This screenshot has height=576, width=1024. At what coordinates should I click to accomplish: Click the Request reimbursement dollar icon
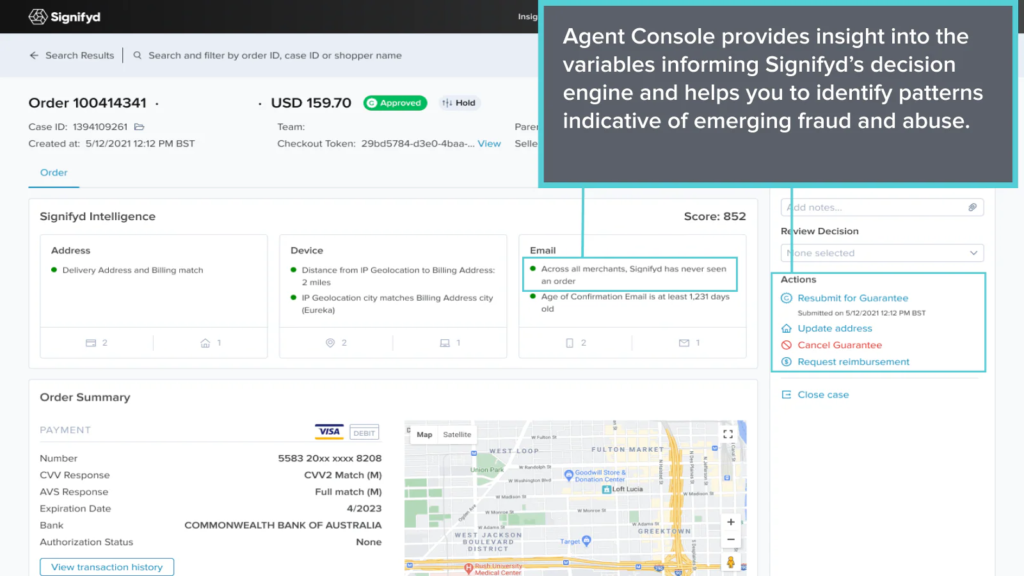tap(787, 361)
